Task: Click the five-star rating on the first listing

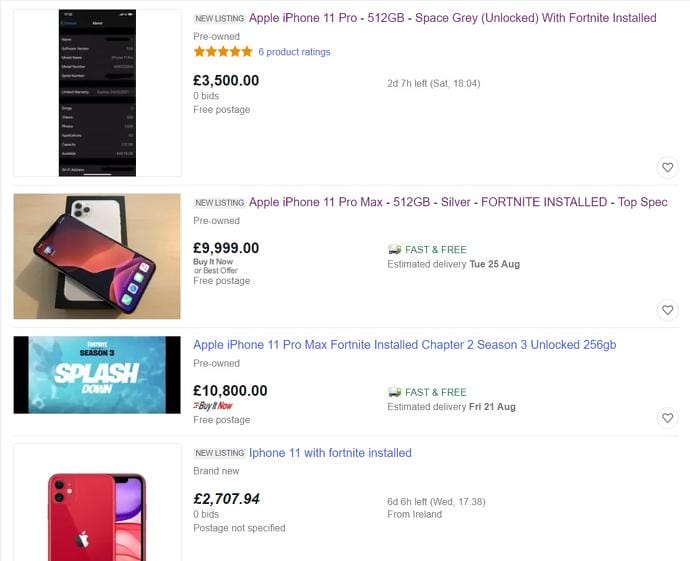Action: tap(222, 52)
